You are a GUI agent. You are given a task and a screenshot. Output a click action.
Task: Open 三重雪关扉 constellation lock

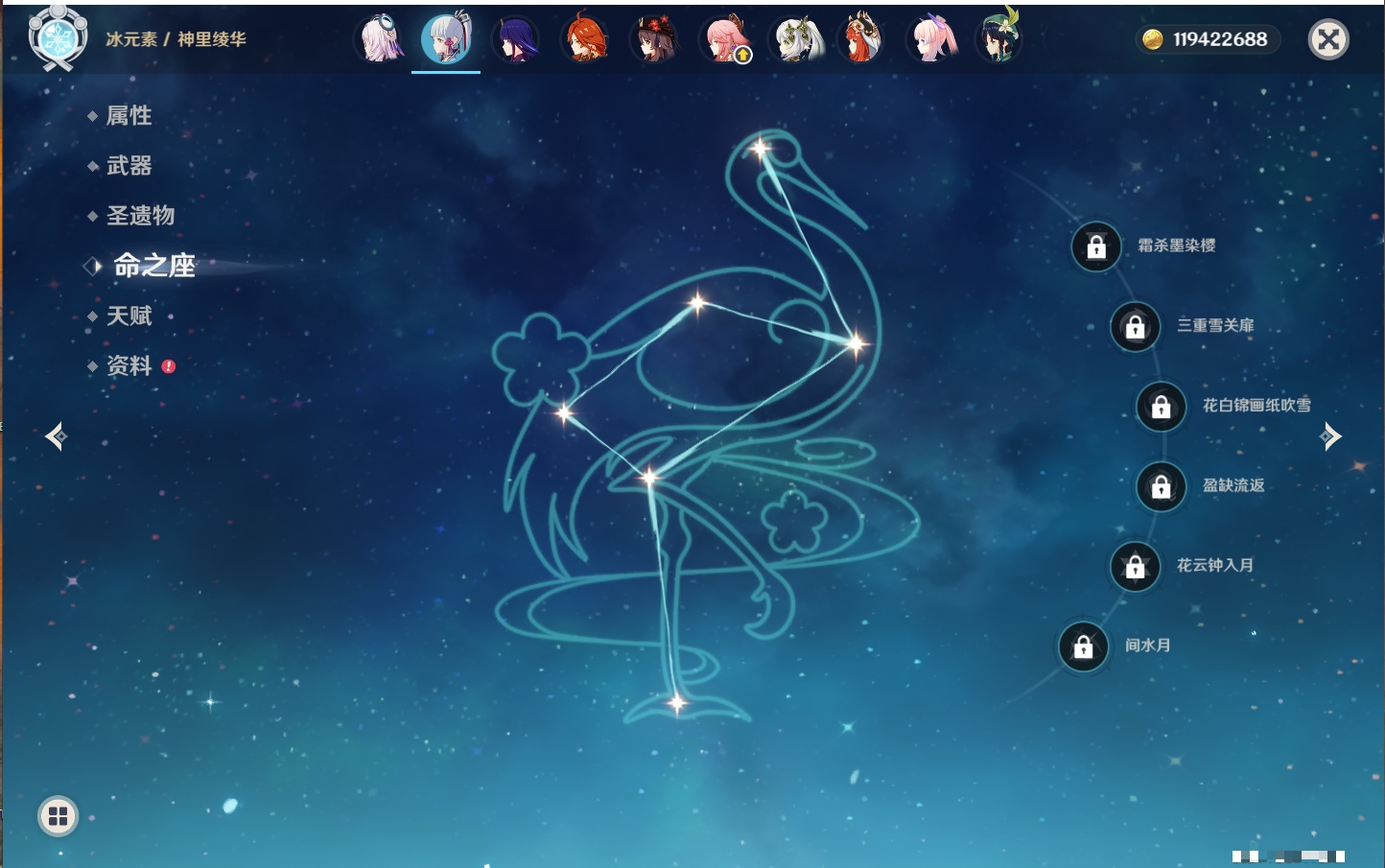pyautogui.click(x=1136, y=326)
